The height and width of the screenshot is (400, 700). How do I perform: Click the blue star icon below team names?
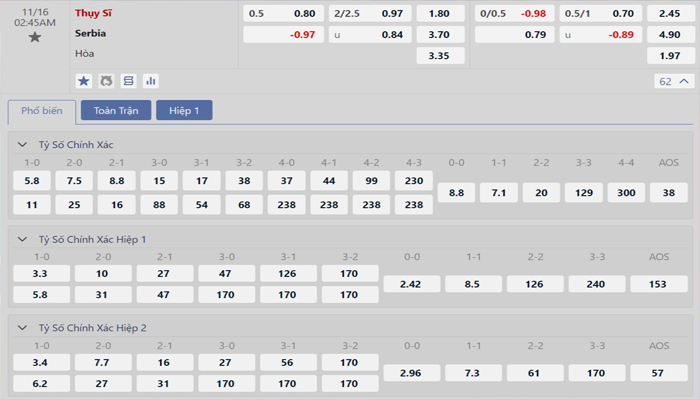[84, 80]
